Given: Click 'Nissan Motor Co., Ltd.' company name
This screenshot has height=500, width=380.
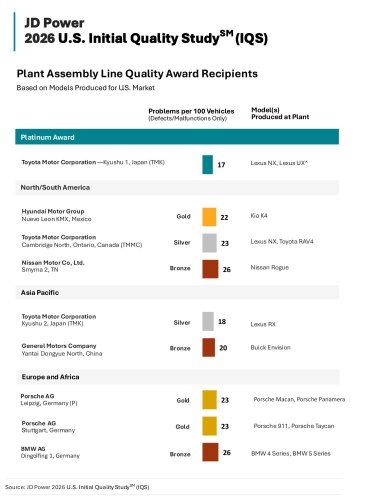Looking at the screenshot, I should click(53, 263).
